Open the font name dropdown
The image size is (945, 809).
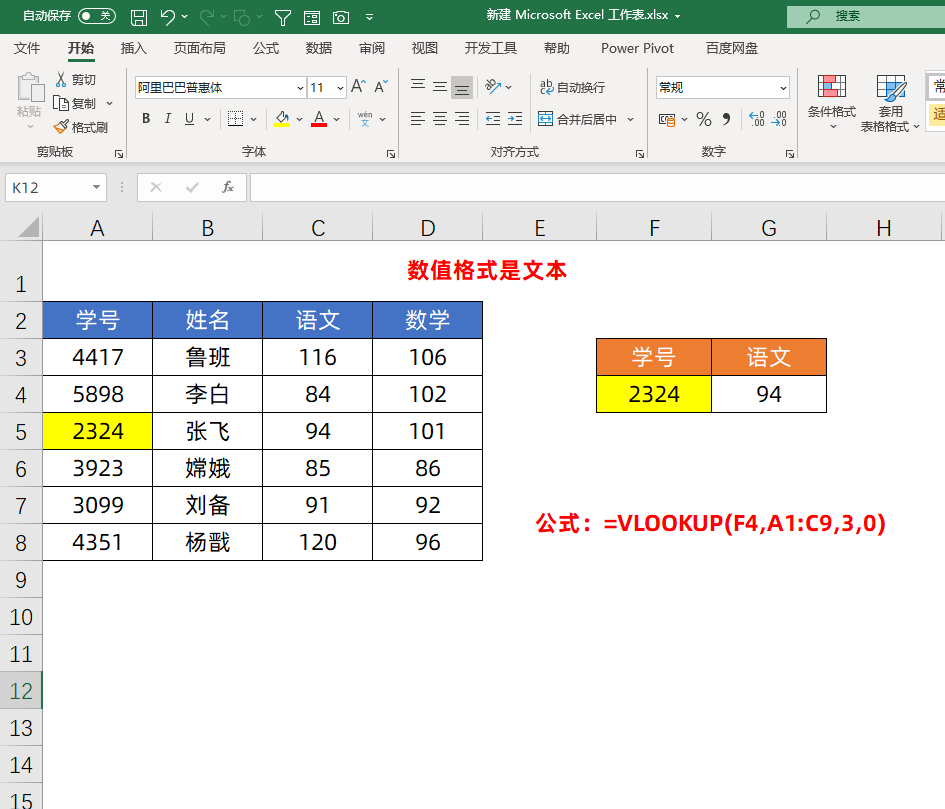click(299, 88)
